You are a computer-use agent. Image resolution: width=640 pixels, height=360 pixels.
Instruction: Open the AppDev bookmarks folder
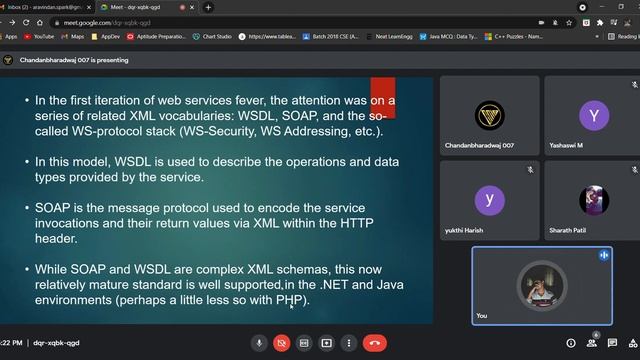click(106, 37)
